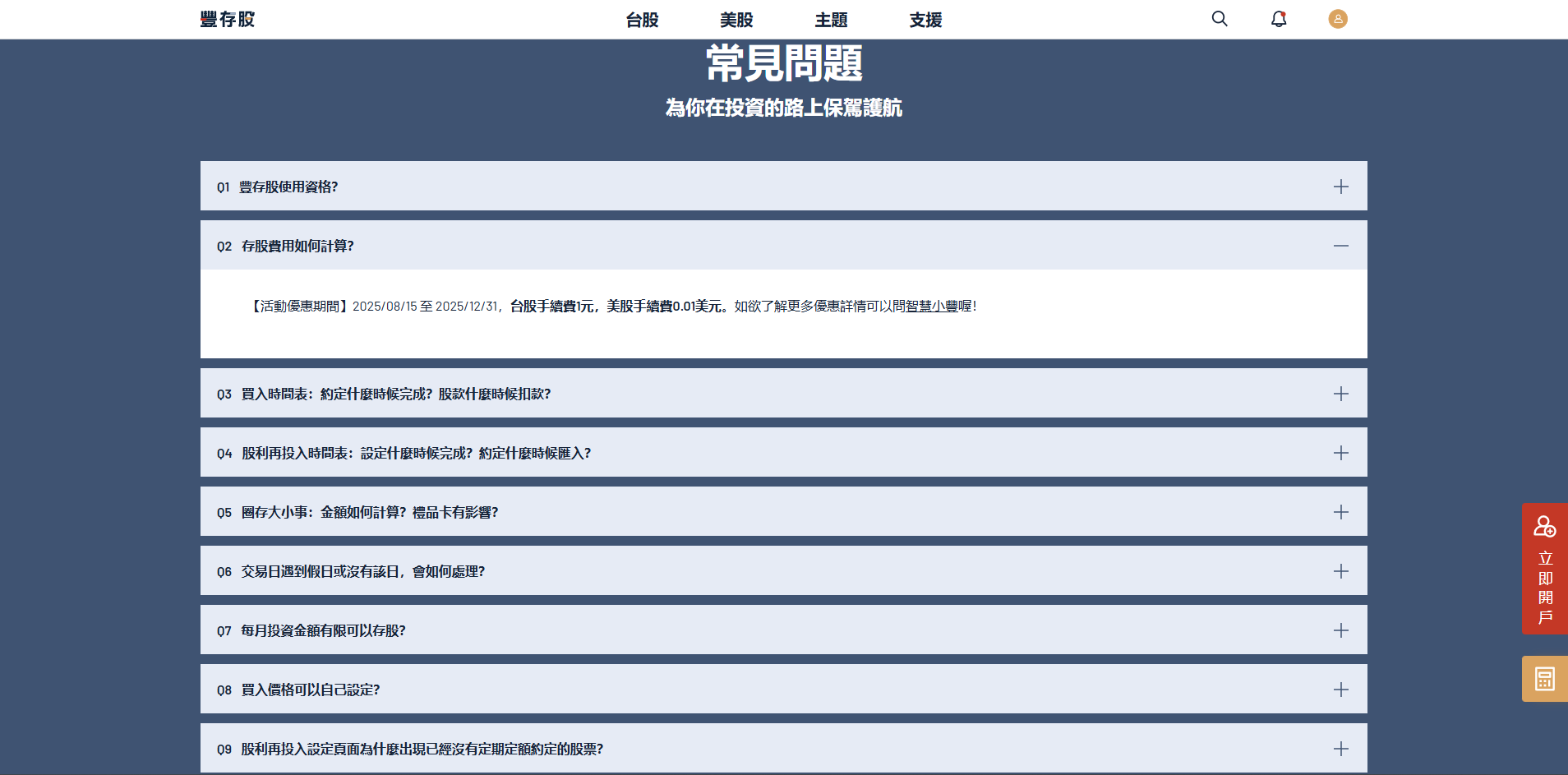Expand question 07 每月投資金額有限可以存股
Image resolution: width=1568 pixels, height=775 pixels.
tap(1341, 630)
